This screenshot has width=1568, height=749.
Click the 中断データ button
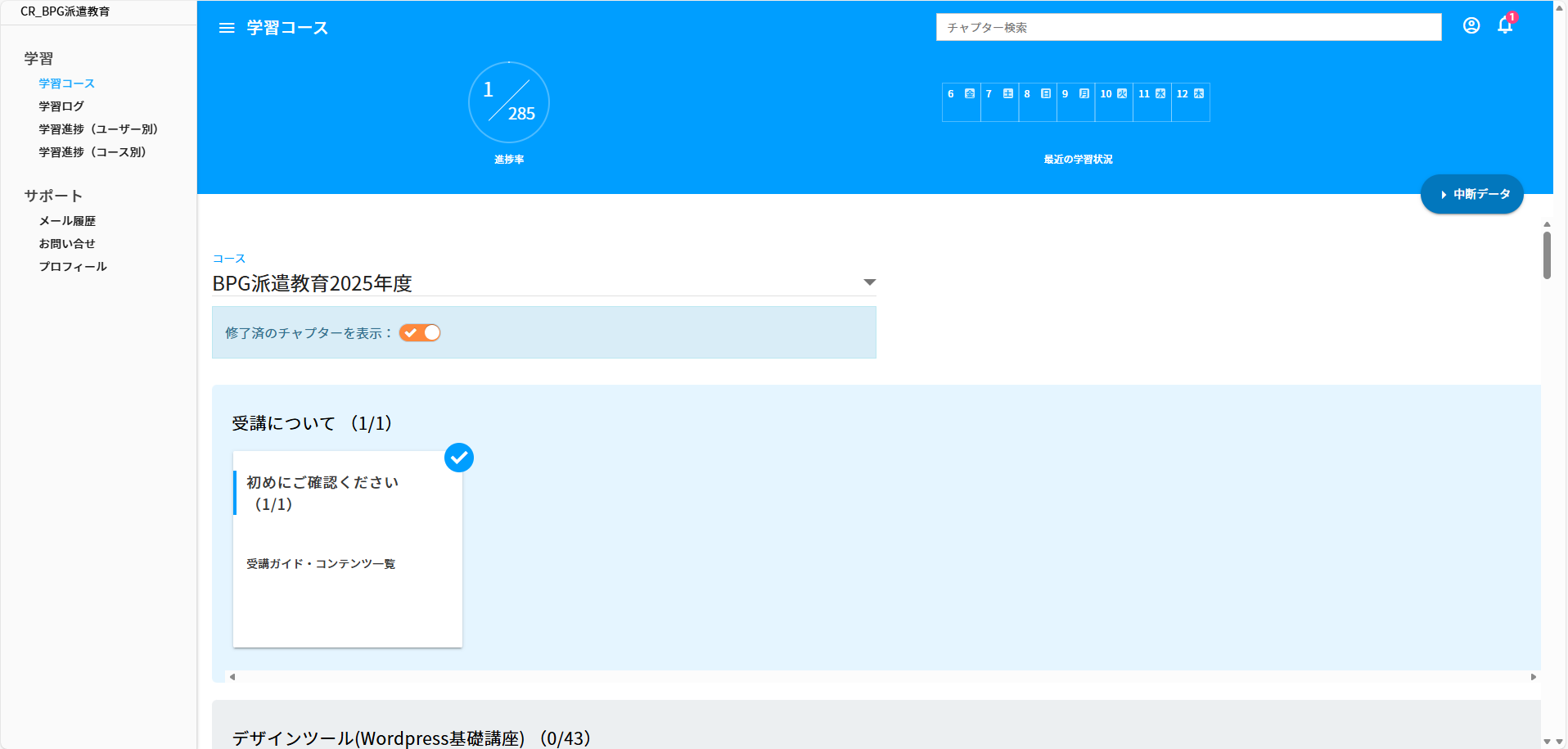(x=1471, y=194)
